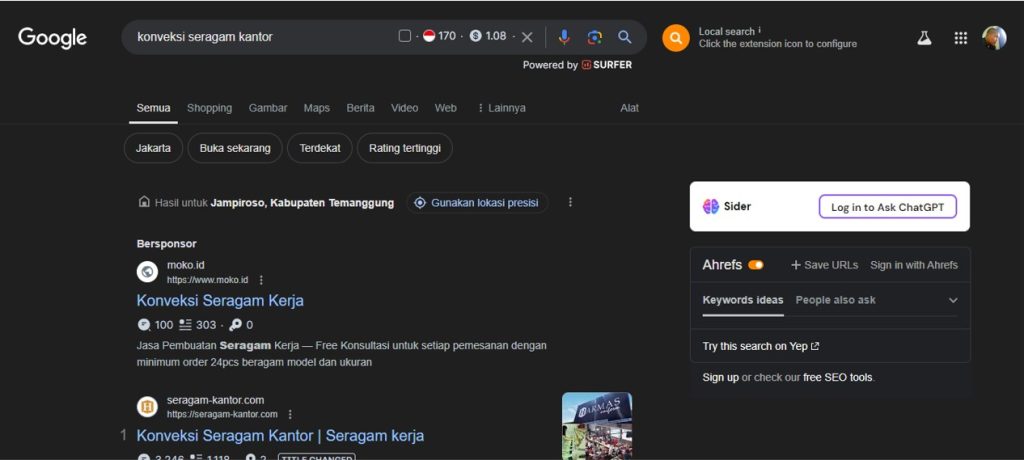
Task: Click the moko.id word count icon
Action: 185,325
